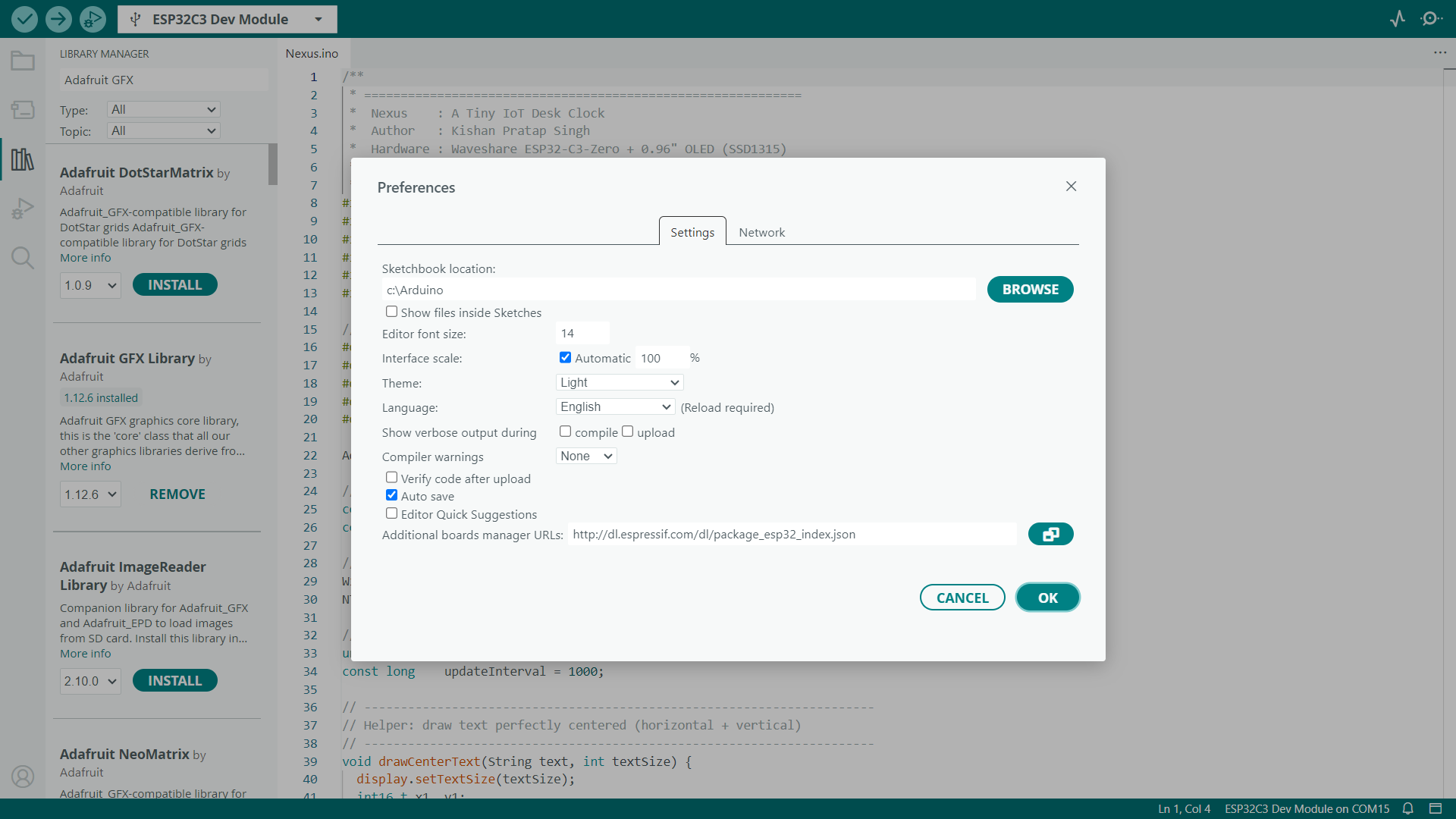The image size is (1456, 819).
Task: Click the 1.12.6 installed badge
Action: click(x=101, y=397)
